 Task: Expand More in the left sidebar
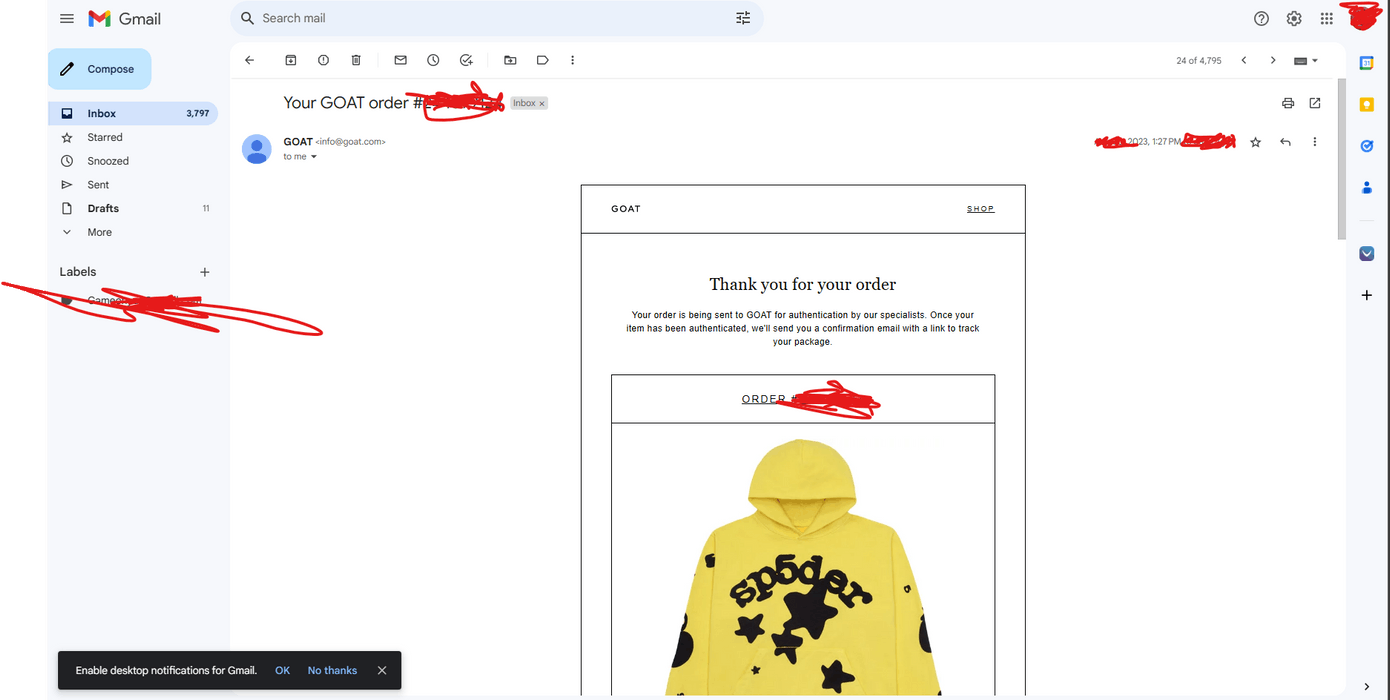99,232
